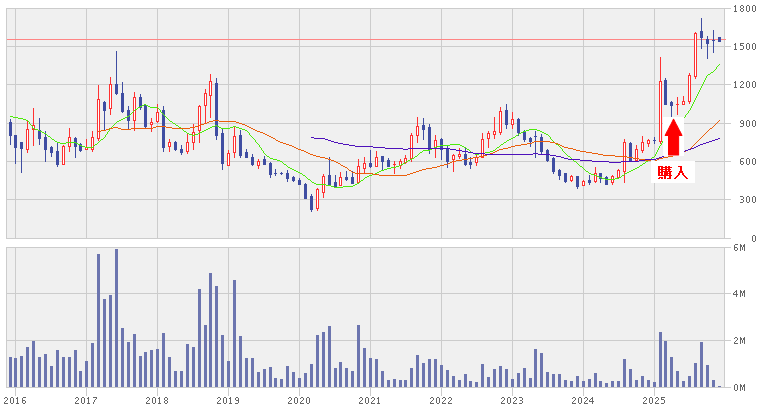Click the red upward buy arrow
This screenshot has height=409, width=760.
click(673, 138)
